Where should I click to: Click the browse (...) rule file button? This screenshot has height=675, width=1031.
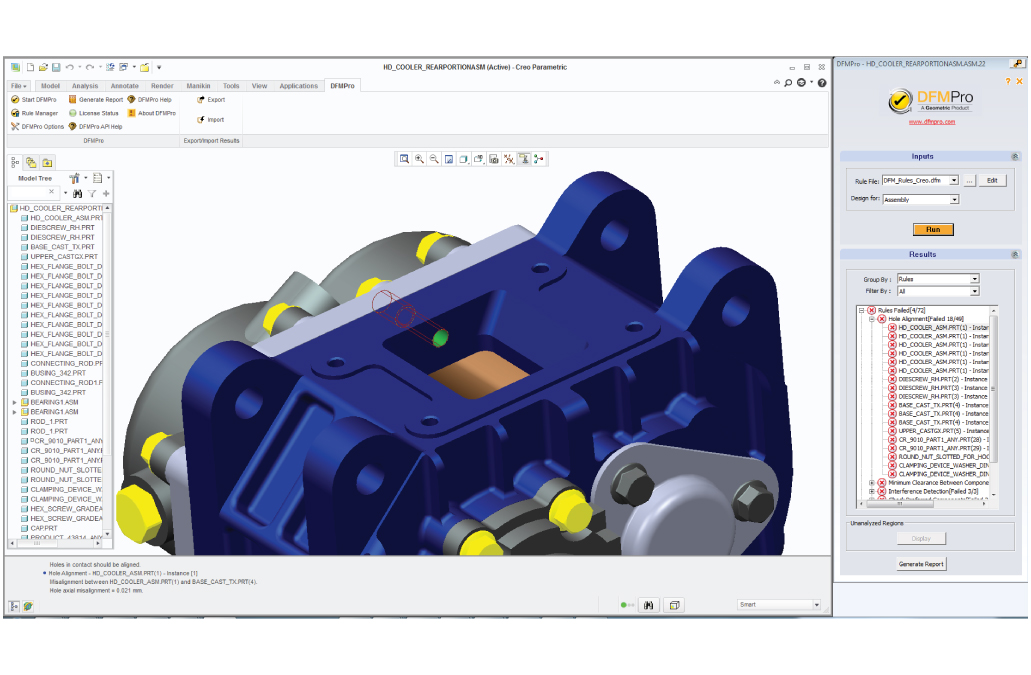(x=969, y=181)
